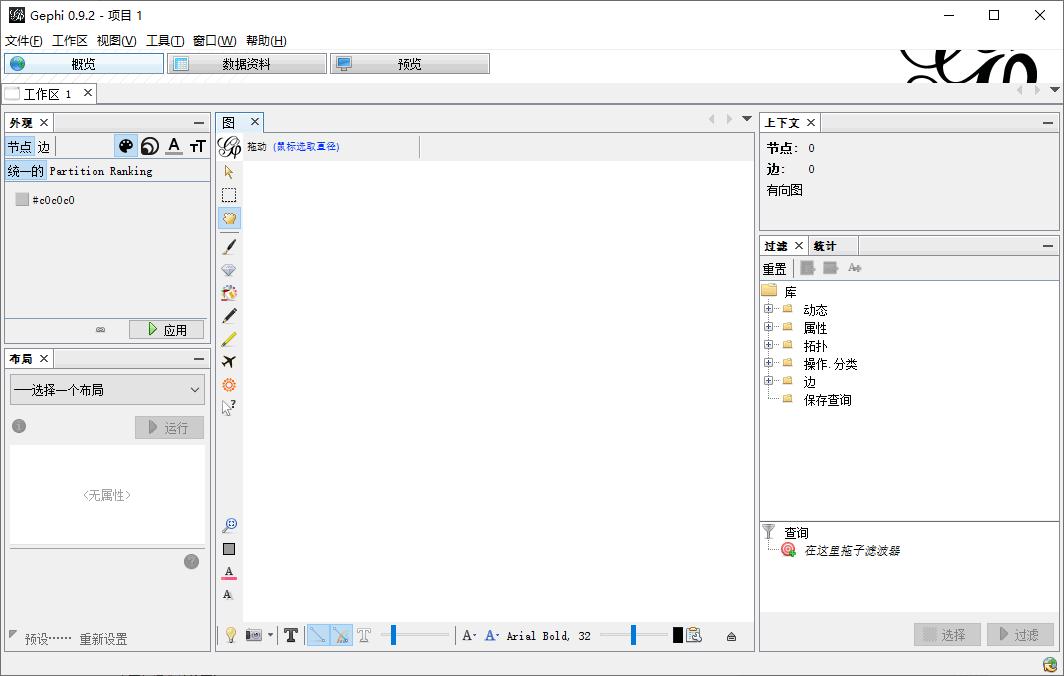Select the Partition appearance tab
1064x676 pixels.
click(x=77, y=171)
